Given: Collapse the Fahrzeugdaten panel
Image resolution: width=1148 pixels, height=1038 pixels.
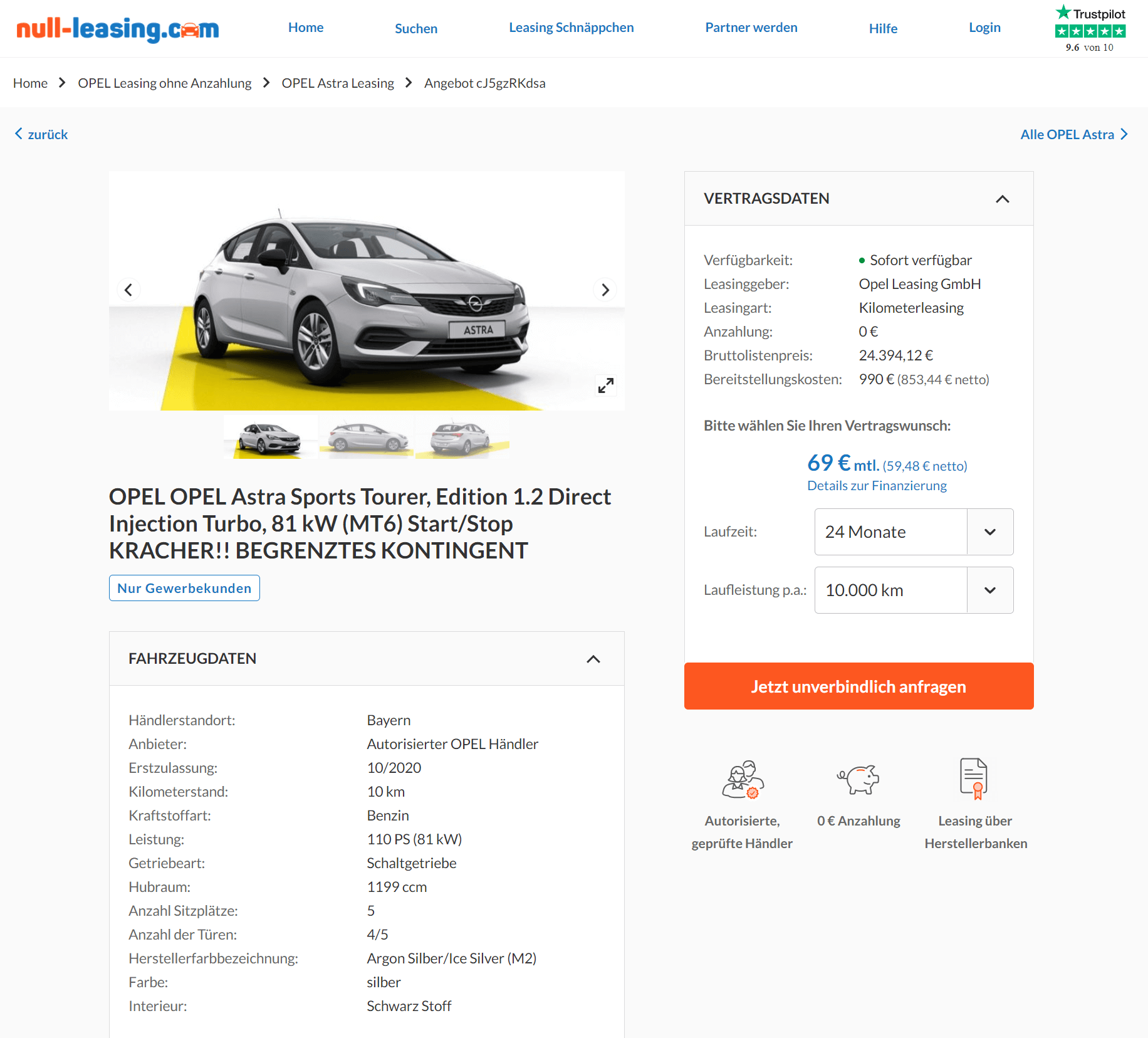Looking at the screenshot, I should point(593,659).
